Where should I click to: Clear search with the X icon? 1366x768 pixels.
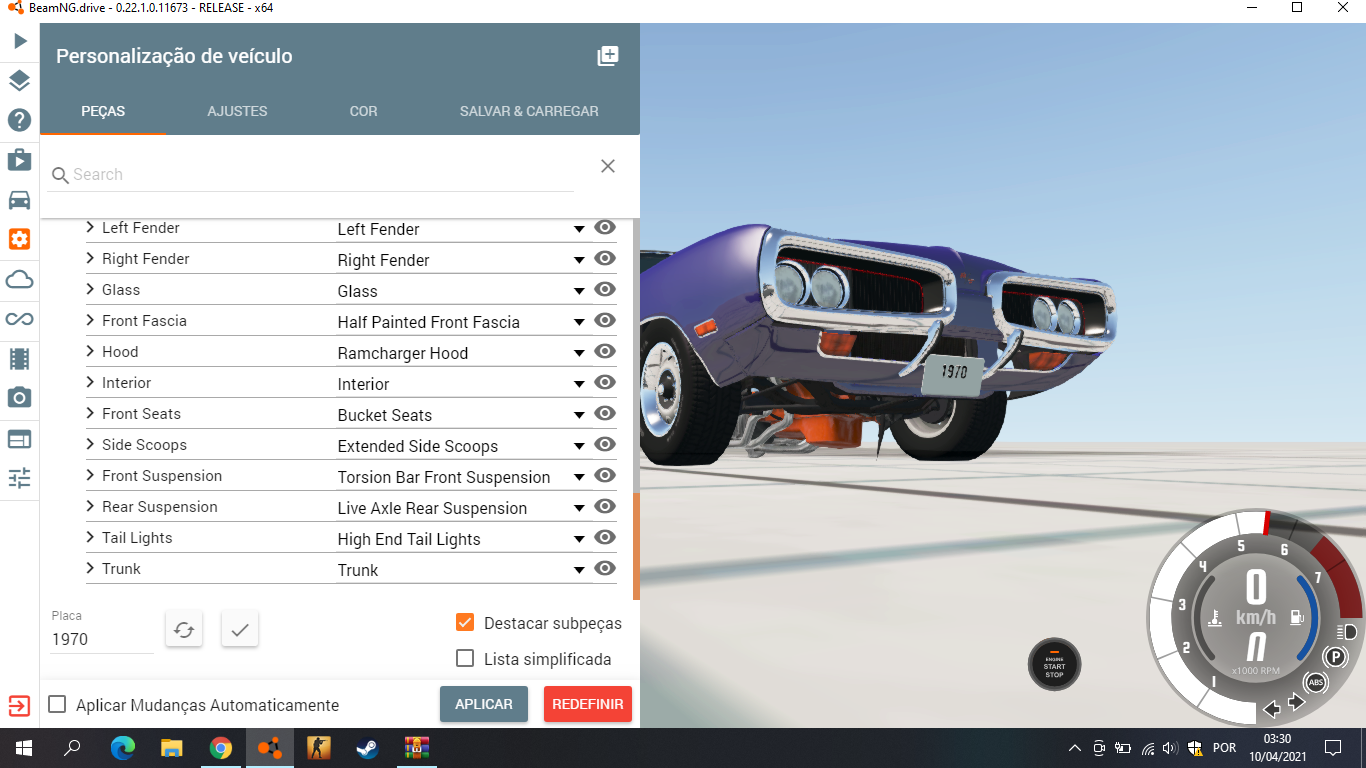608,166
